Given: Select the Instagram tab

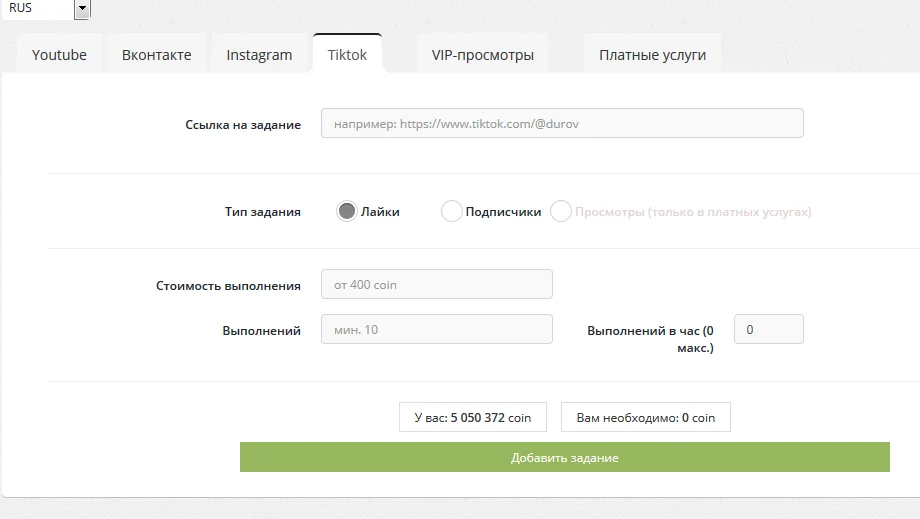Looking at the screenshot, I should [259, 55].
